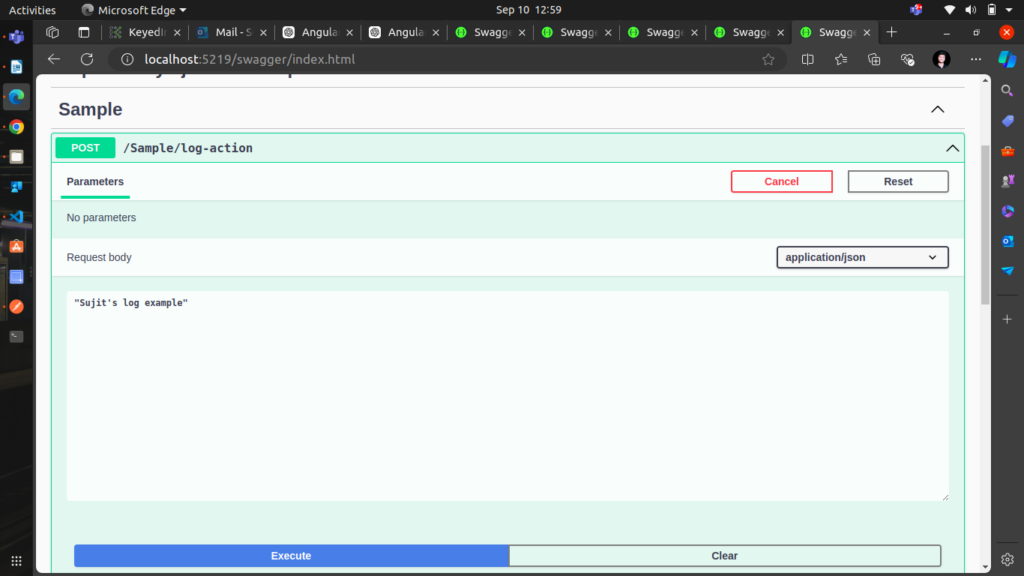This screenshot has height=576, width=1024.
Task: Refresh the page with the reload icon
Action: [87, 59]
